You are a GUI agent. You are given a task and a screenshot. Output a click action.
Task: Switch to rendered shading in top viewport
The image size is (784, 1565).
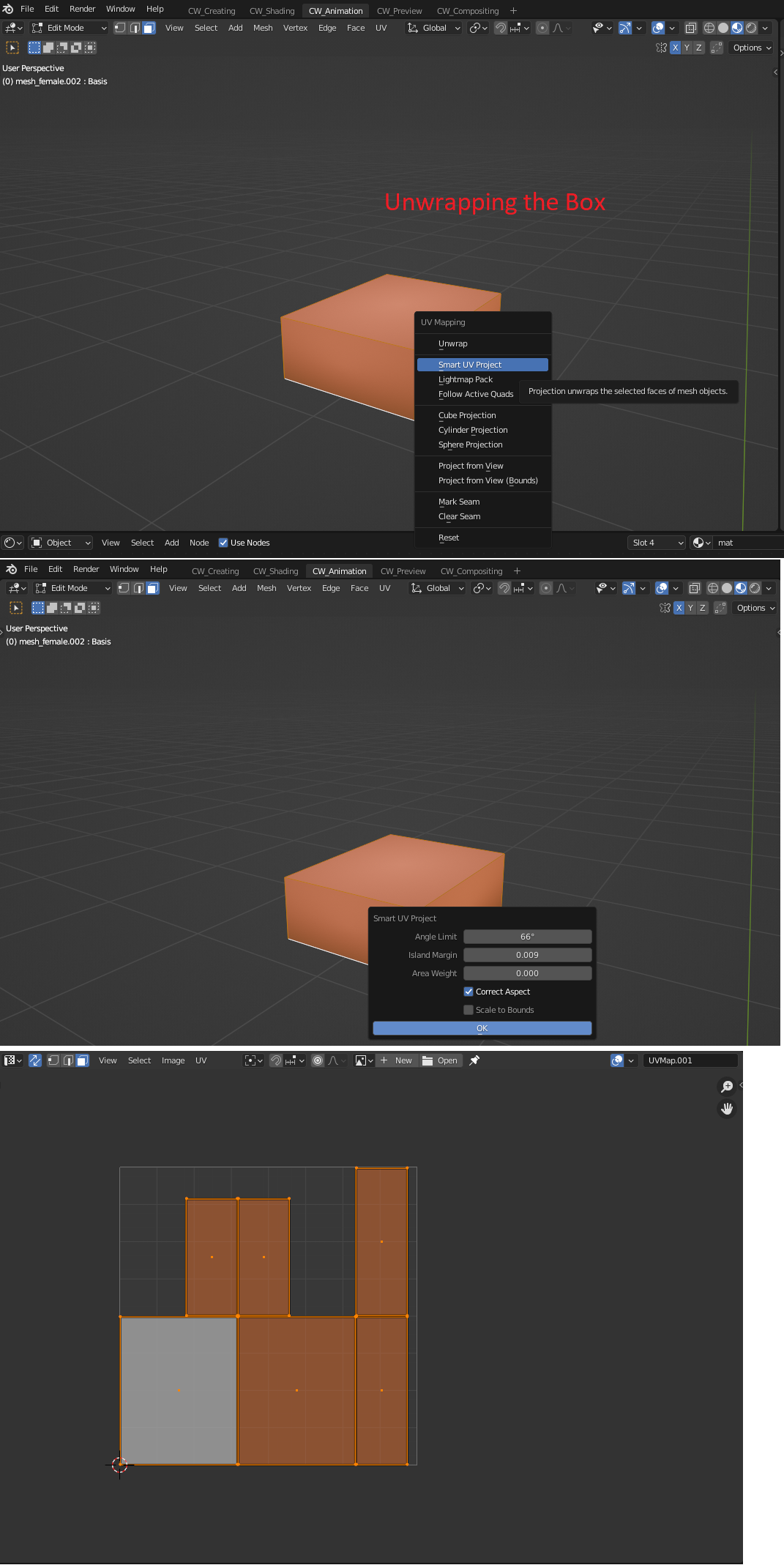pyautogui.click(x=751, y=28)
